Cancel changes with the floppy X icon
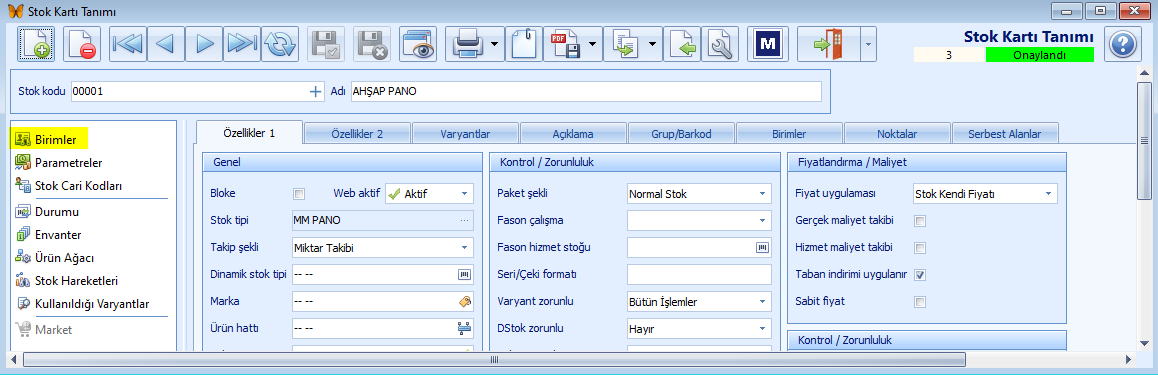 (372, 44)
